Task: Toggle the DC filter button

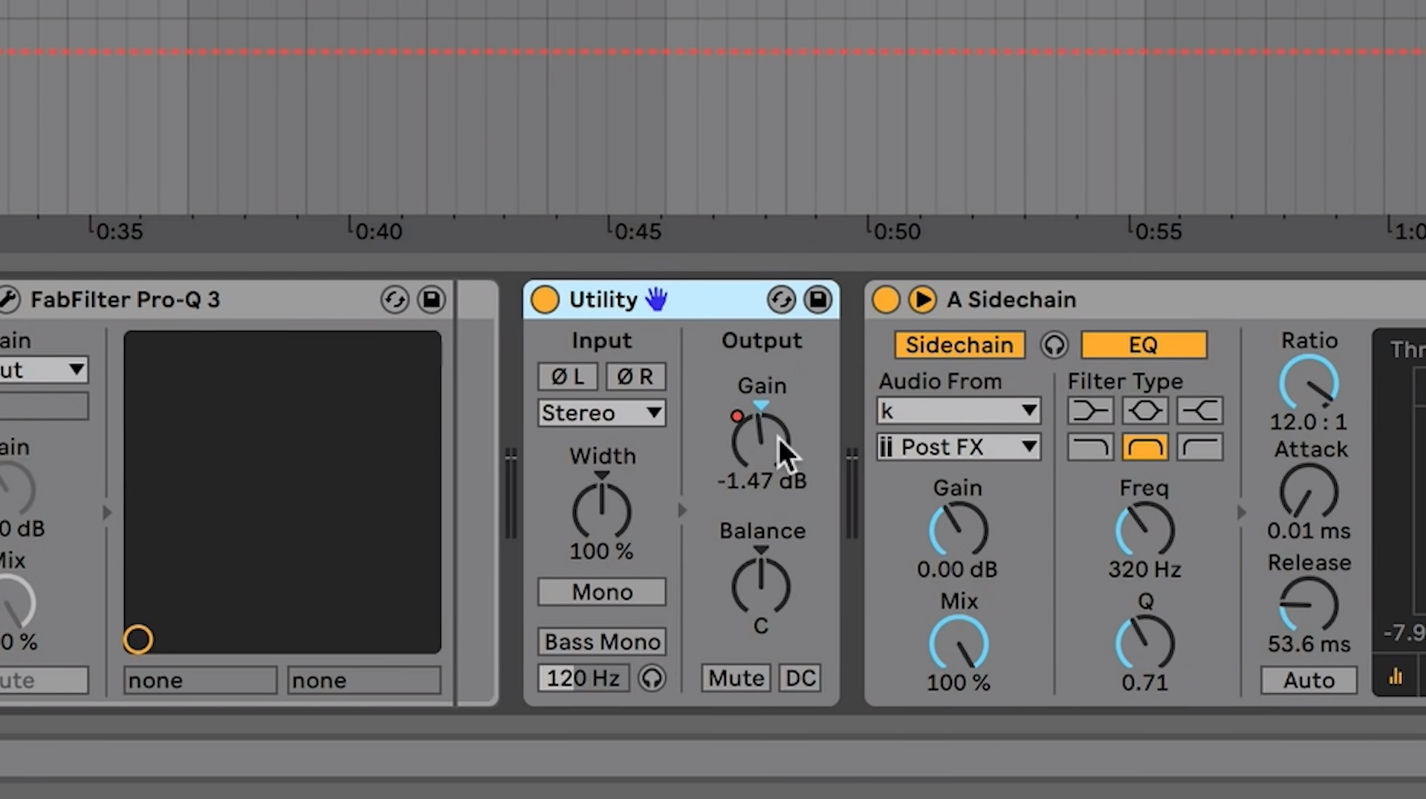Action: [800, 678]
